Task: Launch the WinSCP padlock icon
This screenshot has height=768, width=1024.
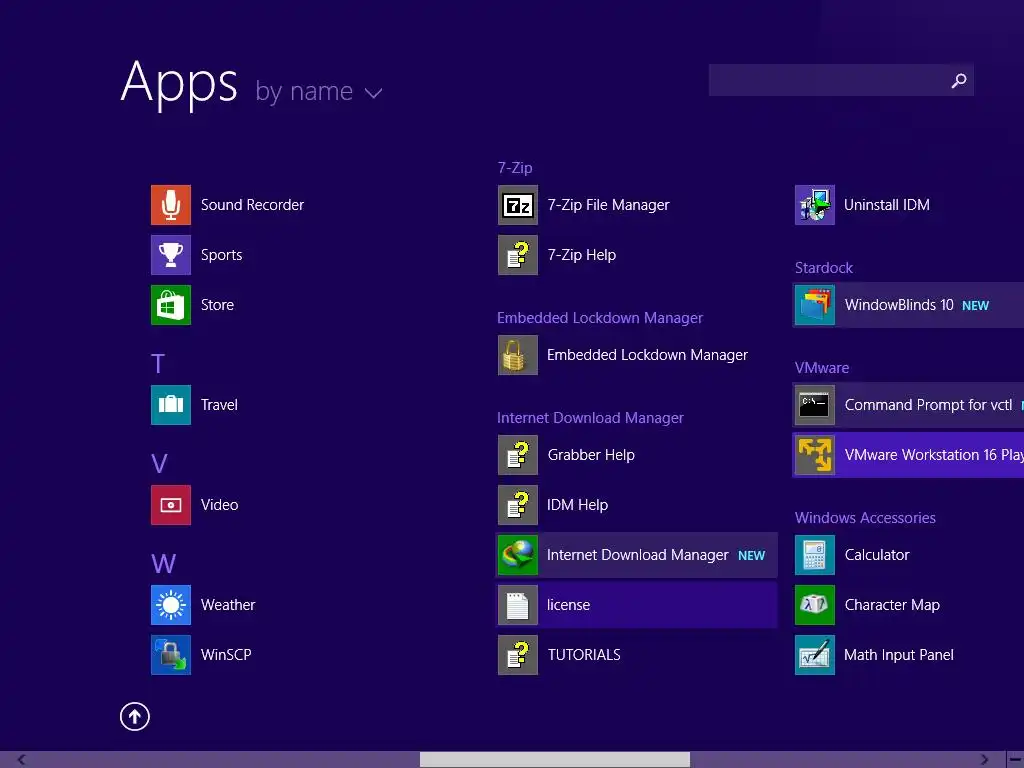Action: [x=170, y=654]
